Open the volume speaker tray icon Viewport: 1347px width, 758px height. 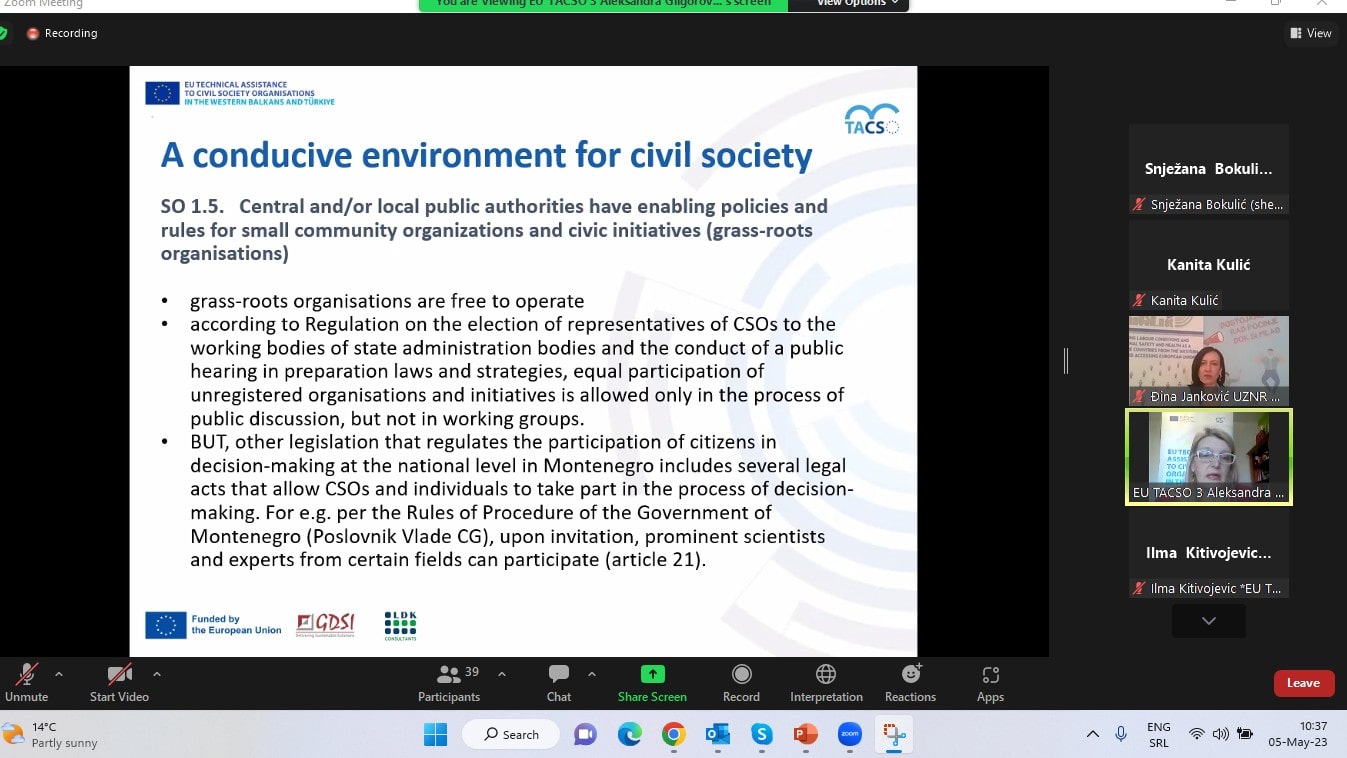click(x=1220, y=735)
